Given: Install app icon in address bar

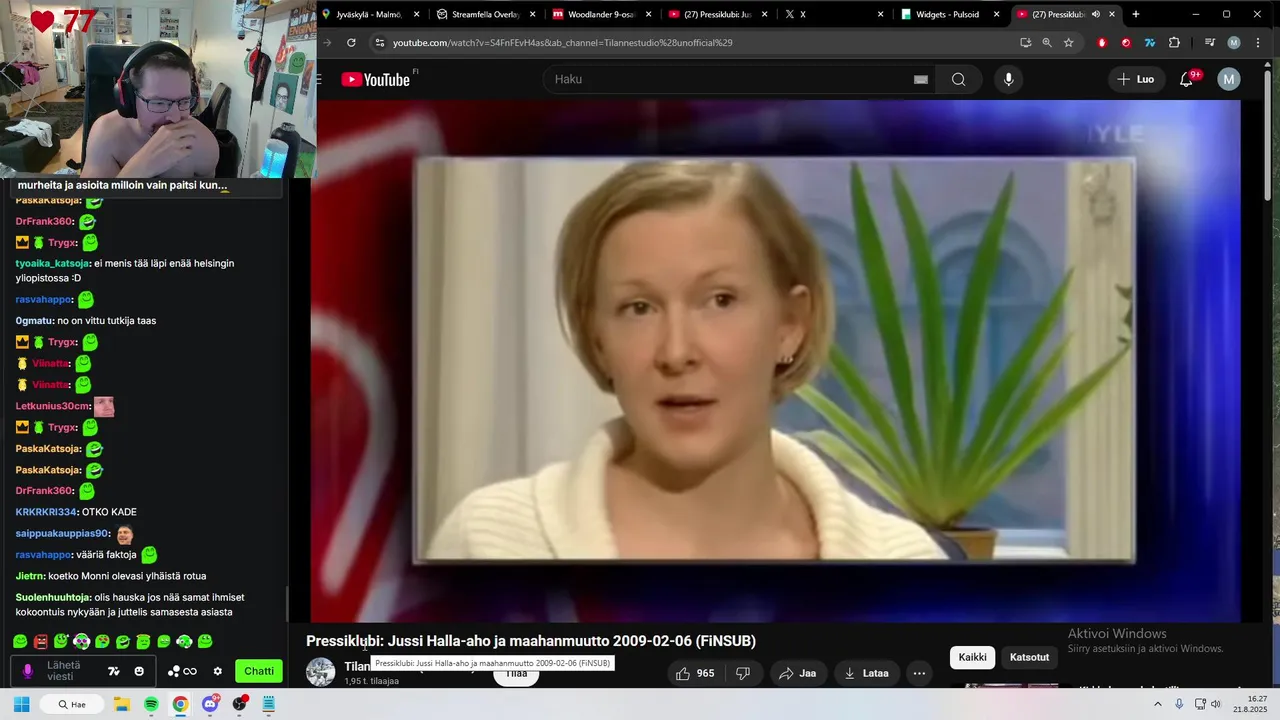Looking at the screenshot, I should [1025, 43].
